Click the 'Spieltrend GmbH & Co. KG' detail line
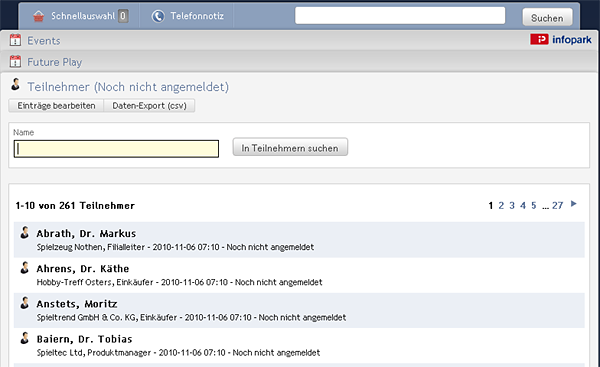Viewport: 600px width, 367px height. (191, 318)
